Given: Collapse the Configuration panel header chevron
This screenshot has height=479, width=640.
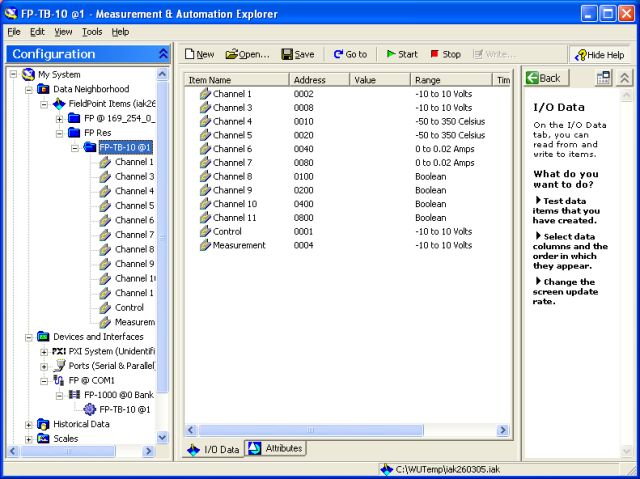Looking at the screenshot, I should click(163, 54).
